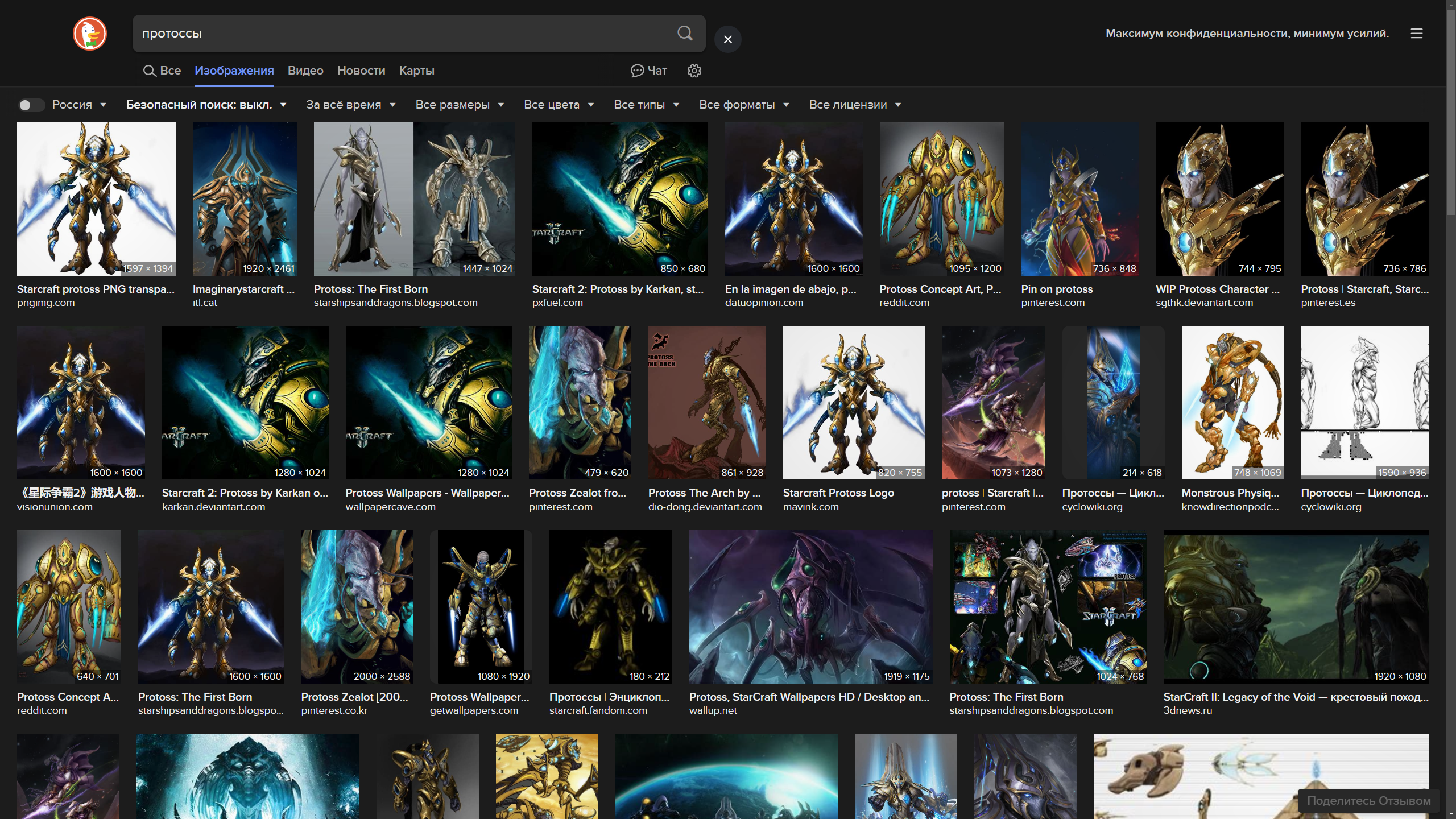Screen dimensions: 1456x819
Task: Select the Изображения tab
Action: (234, 71)
